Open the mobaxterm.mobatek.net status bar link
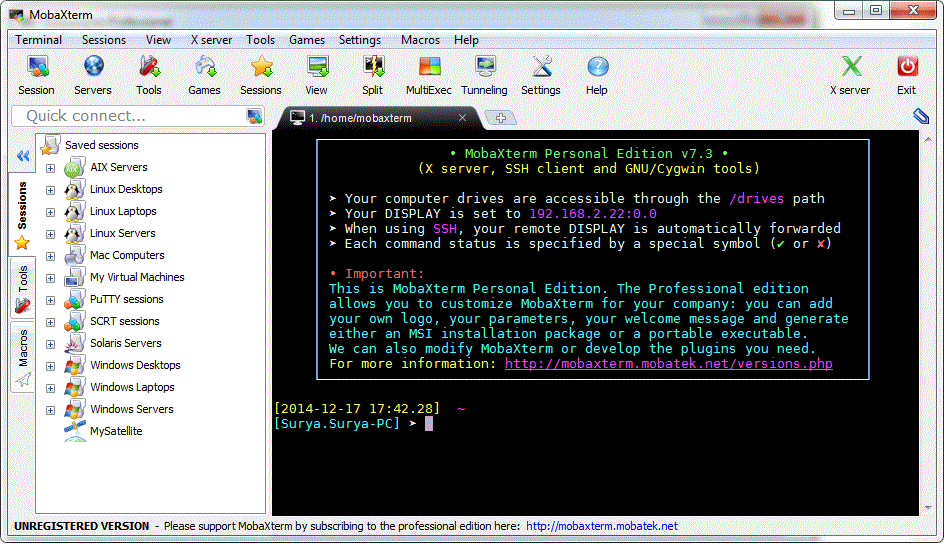Screen dimensions: 946x544 point(602,527)
